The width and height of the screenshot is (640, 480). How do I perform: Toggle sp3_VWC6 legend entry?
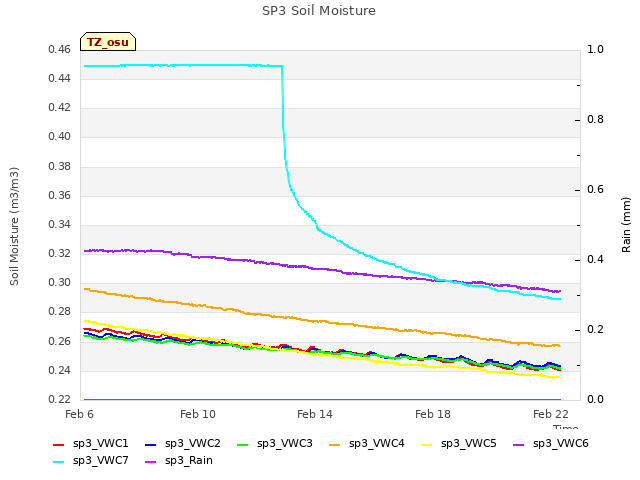(551, 444)
